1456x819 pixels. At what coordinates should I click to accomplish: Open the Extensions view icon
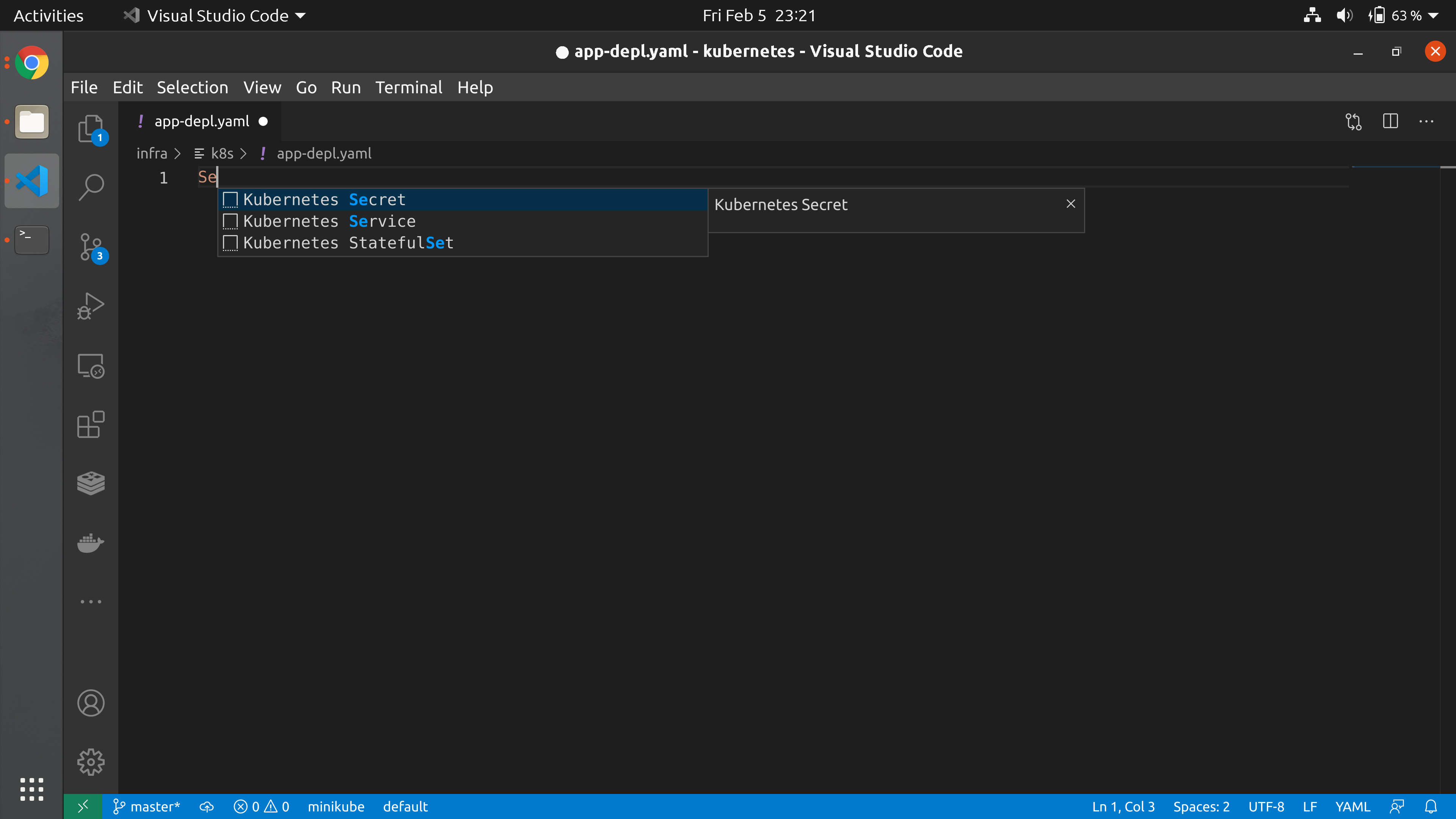[91, 425]
